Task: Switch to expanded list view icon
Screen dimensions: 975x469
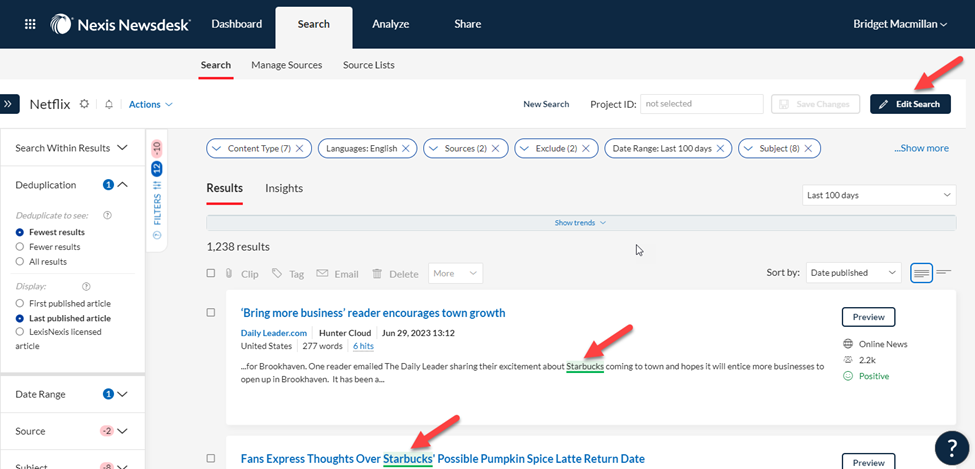Action: 922,272
